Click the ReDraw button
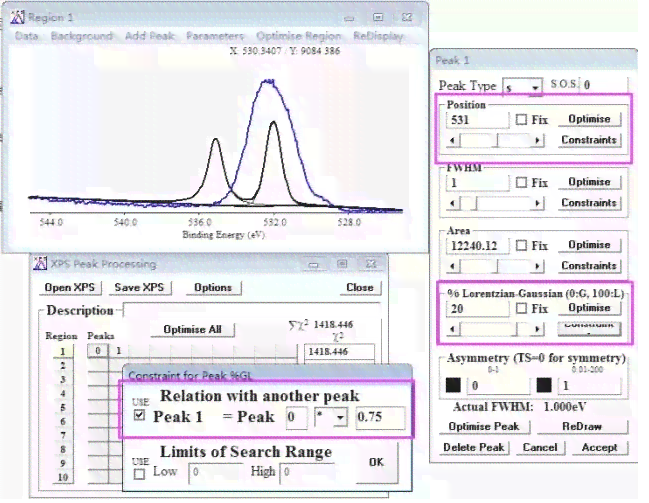This screenshot has width=649, height=503. pos(582,427)
